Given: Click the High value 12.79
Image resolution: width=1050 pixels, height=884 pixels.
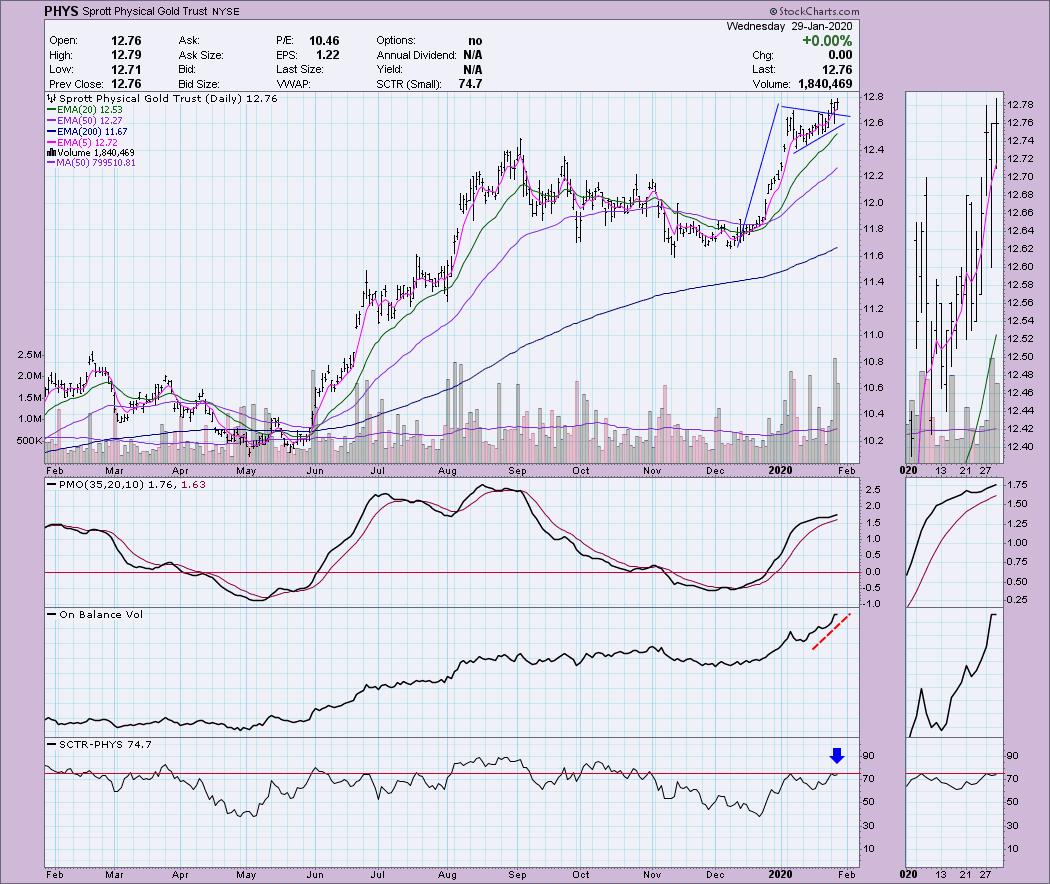Looking at the screenshot, I should [x=126, y=55].
